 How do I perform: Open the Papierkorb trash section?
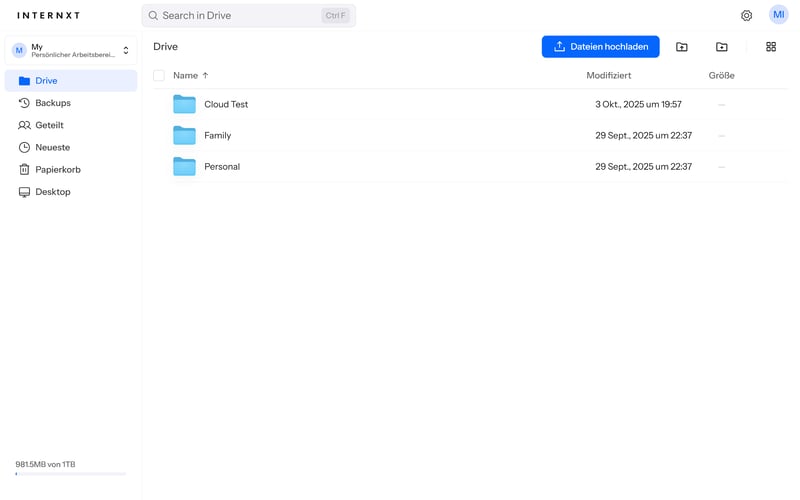point(57,169)
